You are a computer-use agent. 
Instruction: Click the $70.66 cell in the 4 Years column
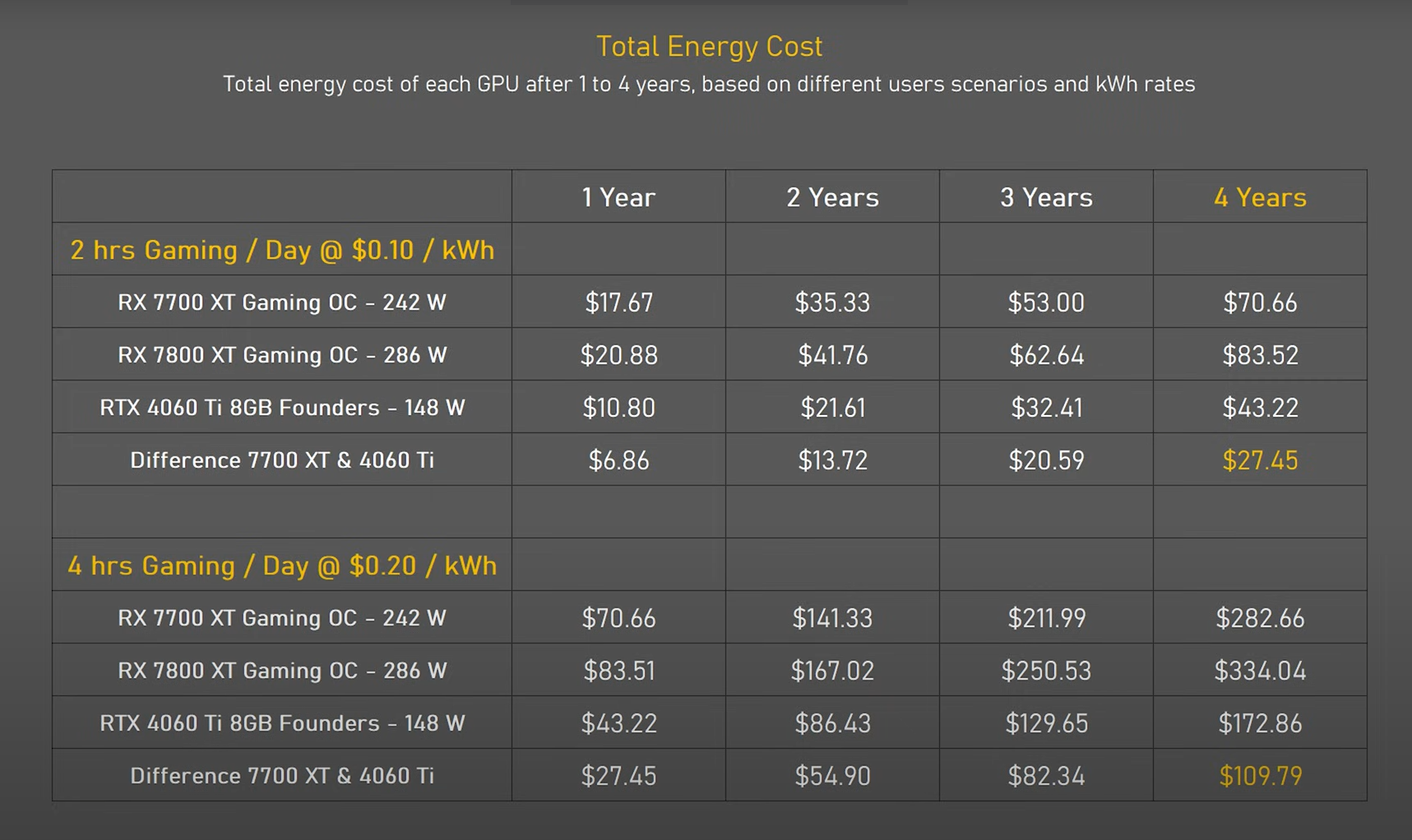[x=1260, y=302]
